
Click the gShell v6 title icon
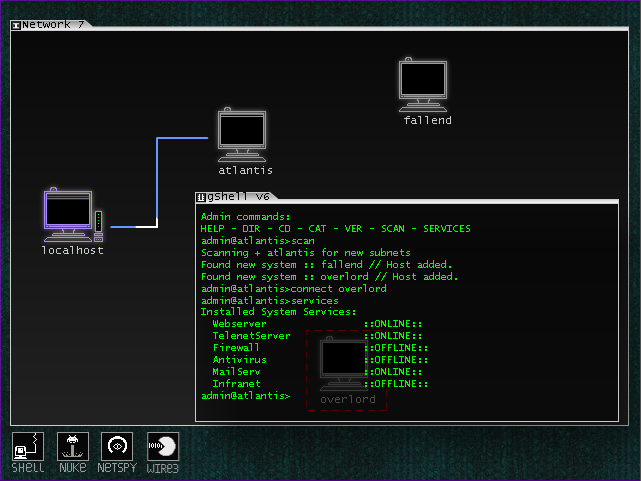click(201, 196)
